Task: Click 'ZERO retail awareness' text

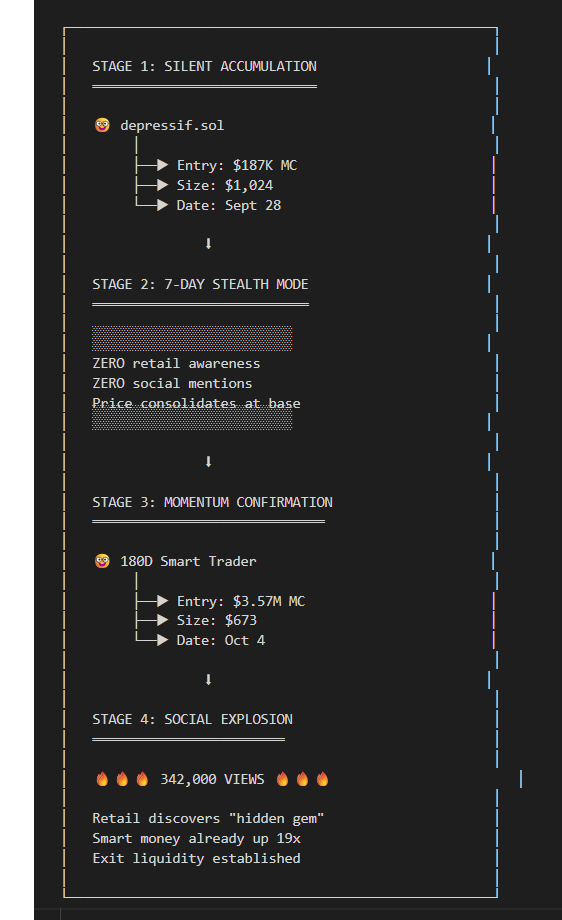Action: pyautogui.click(x=176, y=364)
